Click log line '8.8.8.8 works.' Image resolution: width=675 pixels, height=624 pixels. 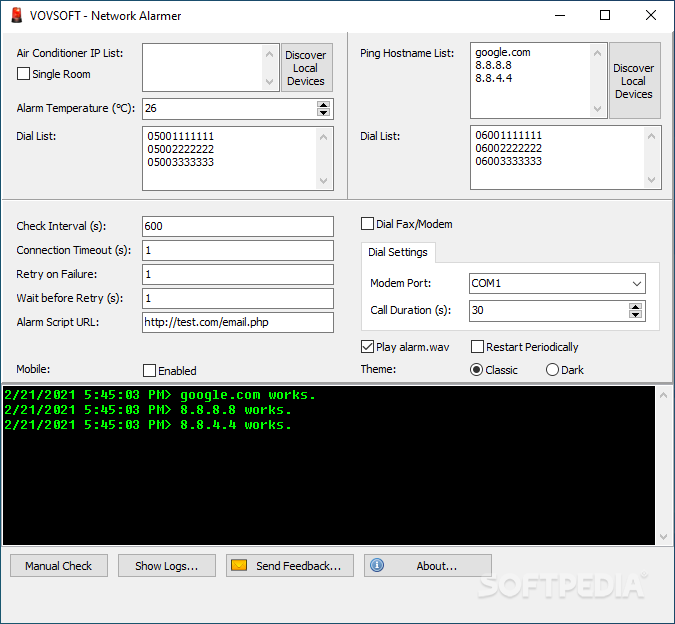click(148, 410)
